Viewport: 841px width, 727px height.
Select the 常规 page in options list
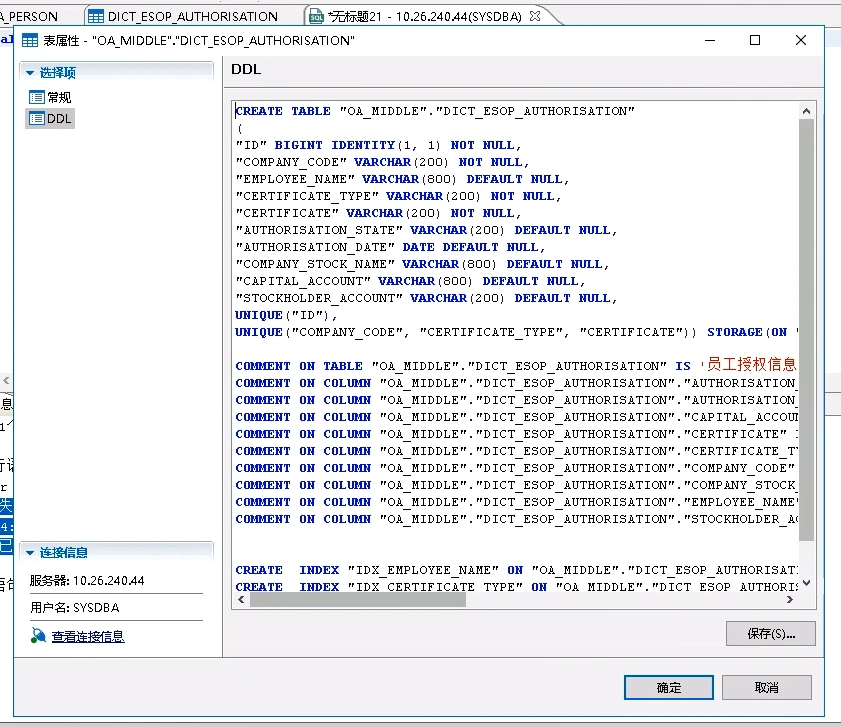coord(59,97)
